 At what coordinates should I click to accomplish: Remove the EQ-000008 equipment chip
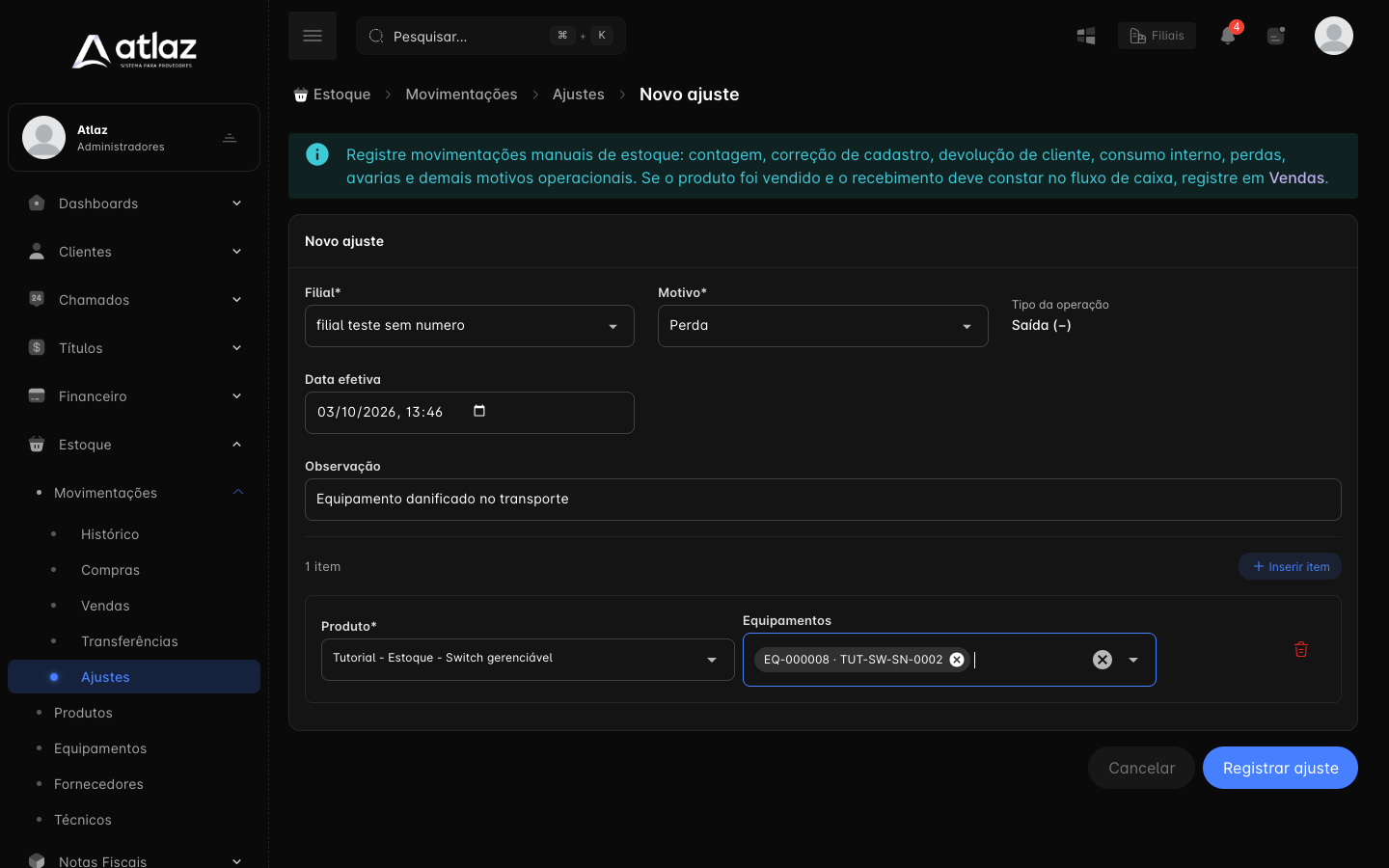[x=957, y=660]
